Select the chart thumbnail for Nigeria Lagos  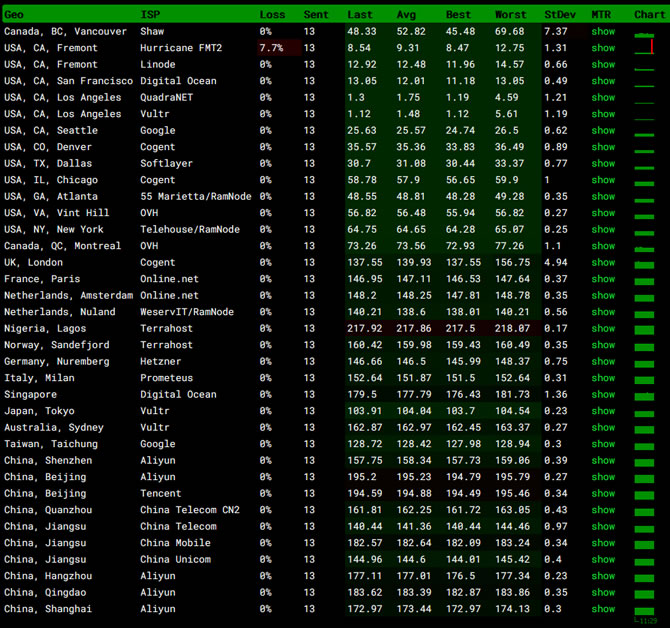(x=644, y=329)
